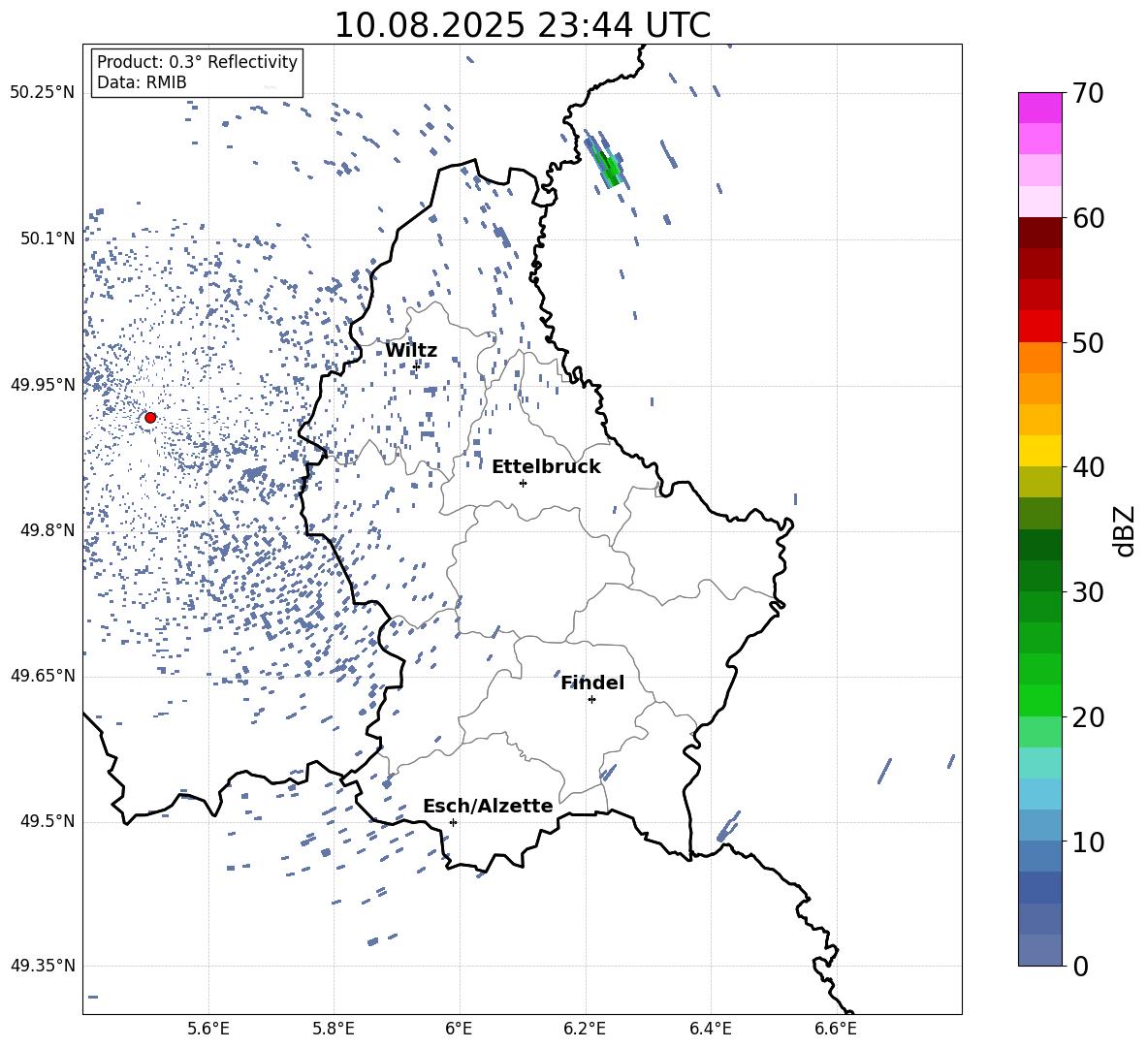The image size is (1148, 1048).
Task: Click the 6.2°E longitude label
Action: 585,1029
